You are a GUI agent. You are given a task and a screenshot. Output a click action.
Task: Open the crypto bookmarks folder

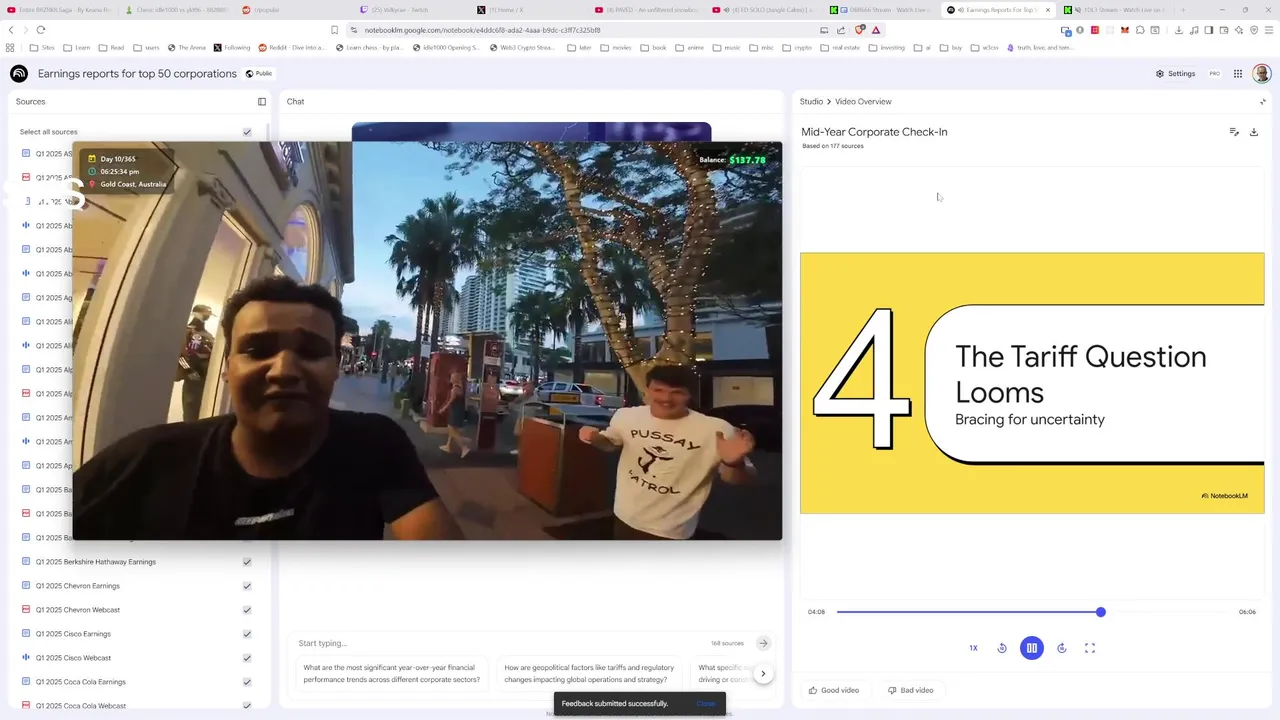click(x=797, y=47)
